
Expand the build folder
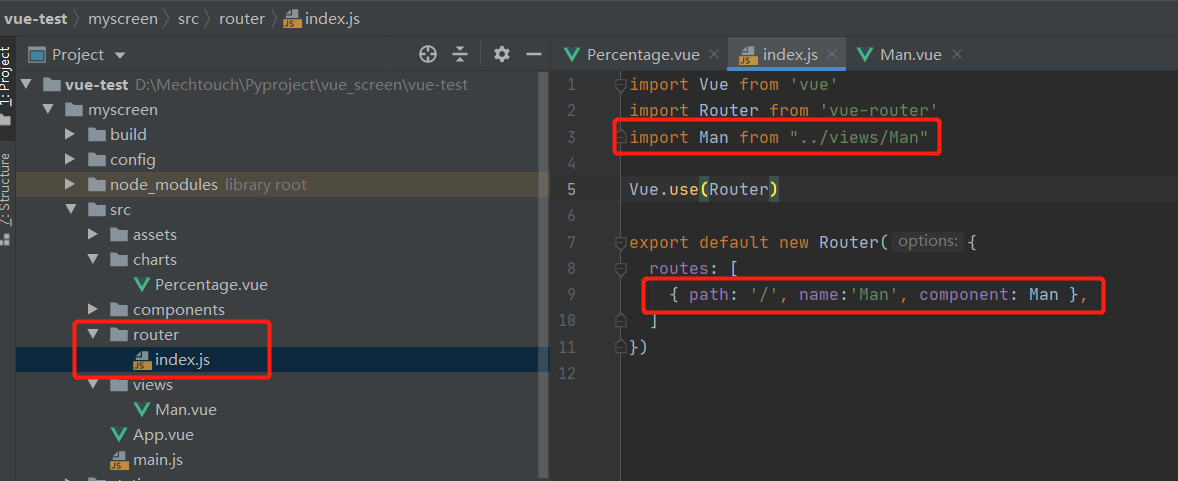click(70, 134)
